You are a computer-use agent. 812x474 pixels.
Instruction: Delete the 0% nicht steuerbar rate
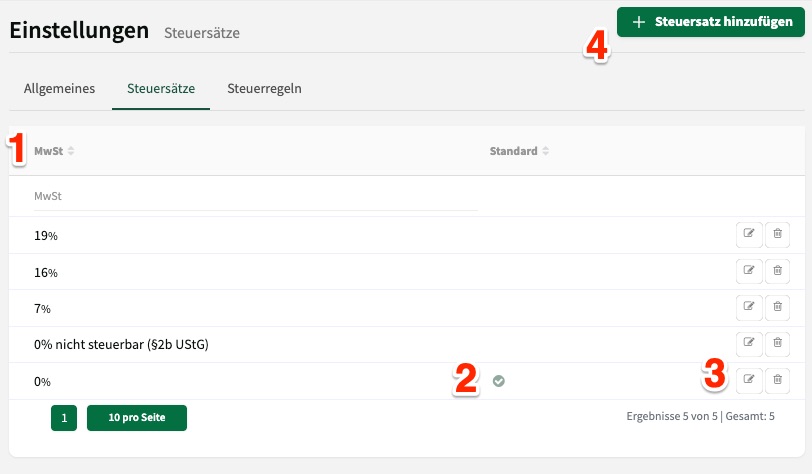[778, 344]
